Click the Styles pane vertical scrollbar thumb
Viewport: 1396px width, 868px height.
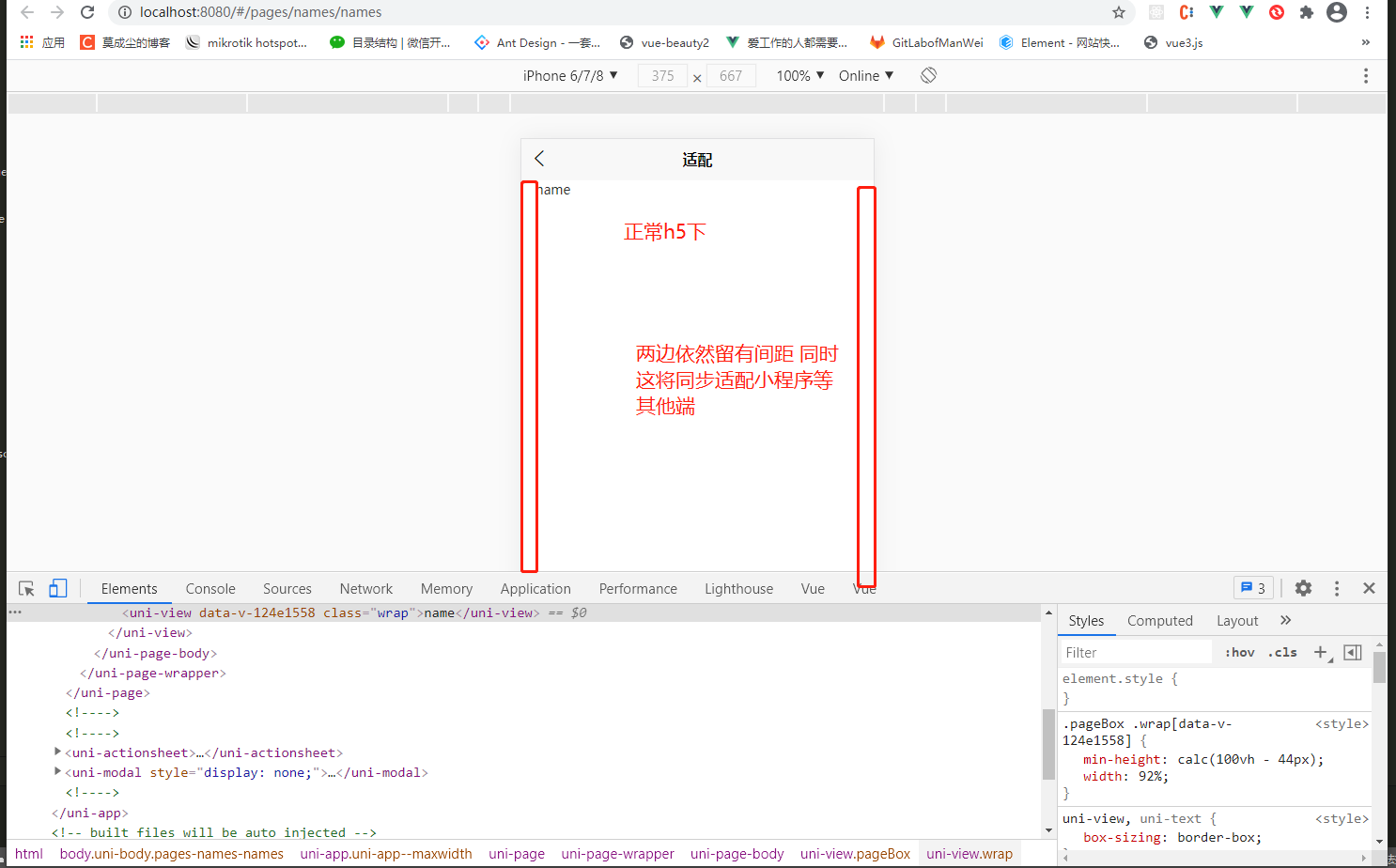pyautogui.click(x=1379, y=667)
